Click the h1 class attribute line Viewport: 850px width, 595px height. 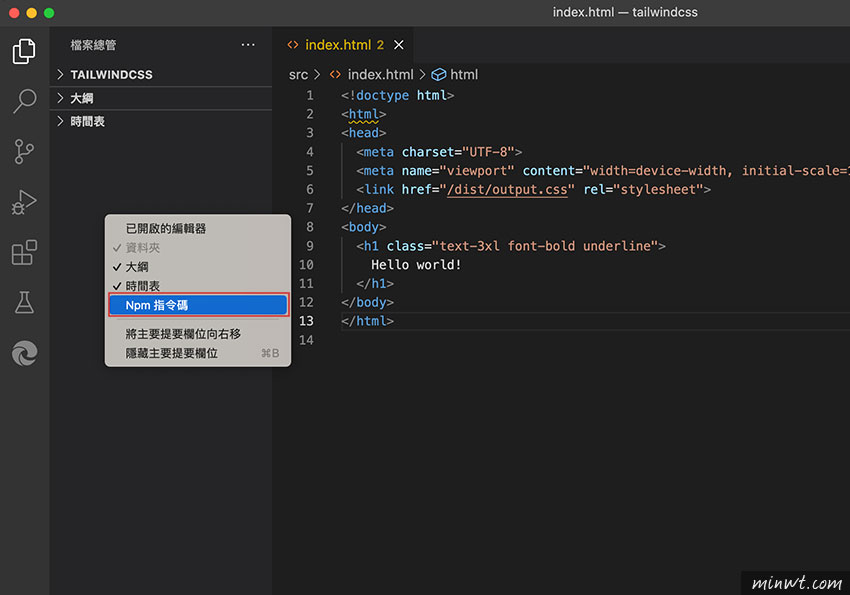click(511, 246)
